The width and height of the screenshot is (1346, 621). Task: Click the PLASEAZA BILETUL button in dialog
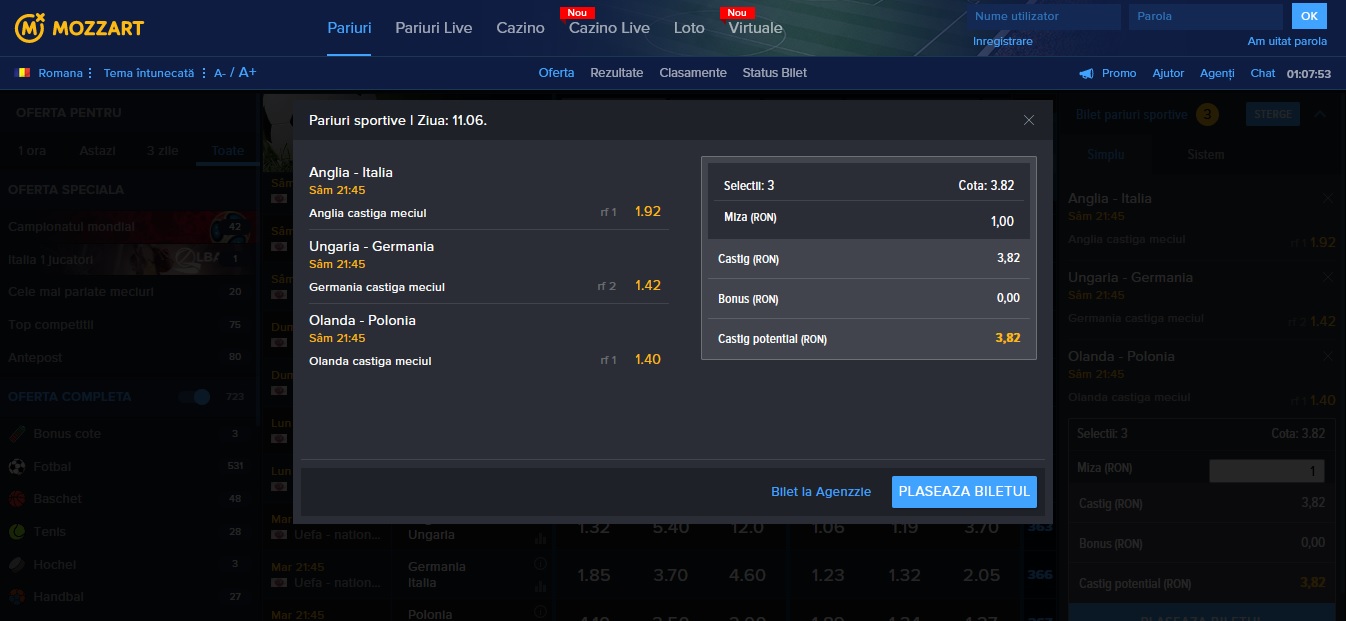[964, 492]
